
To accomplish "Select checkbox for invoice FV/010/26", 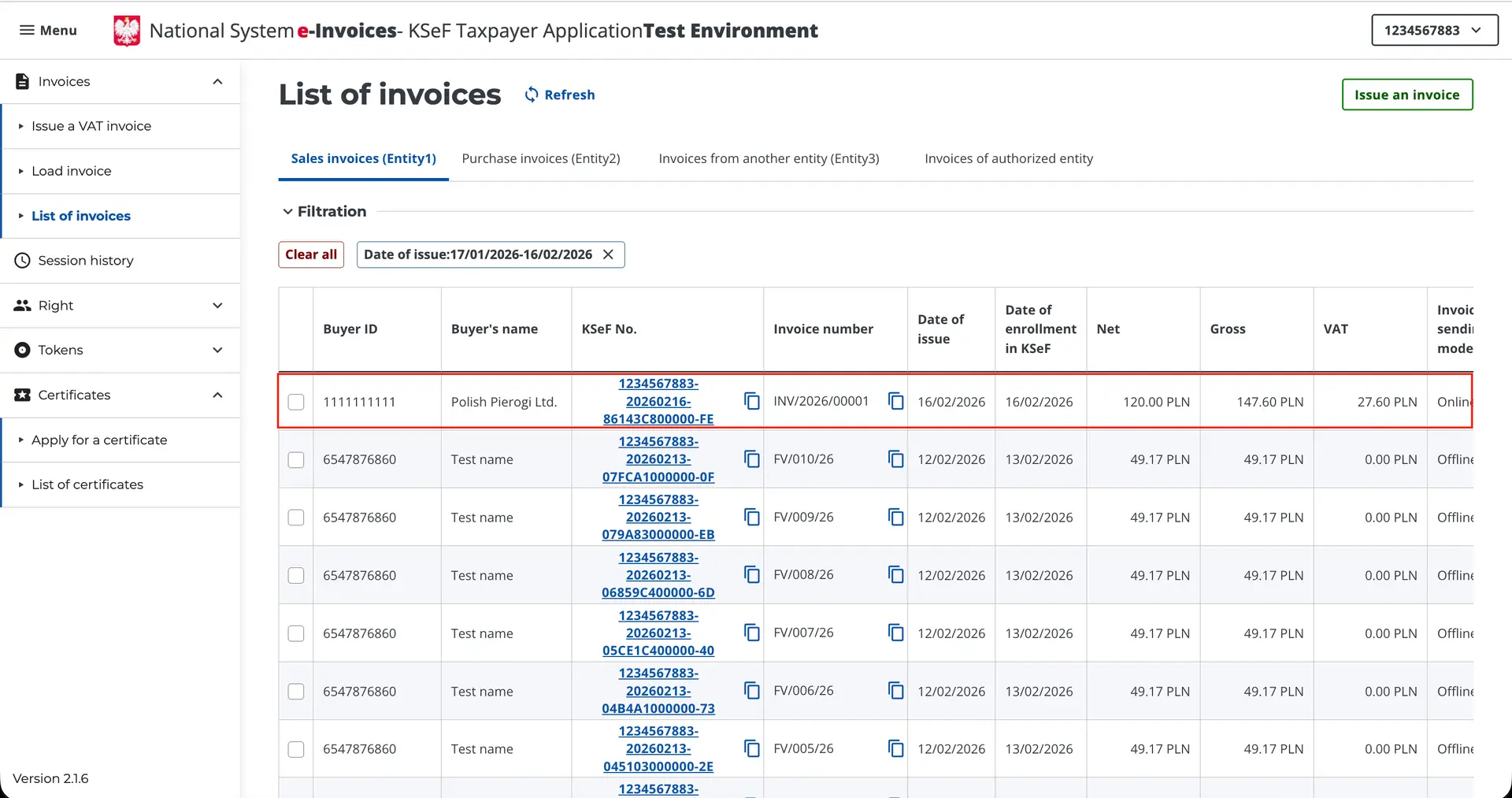I will (296, 460).
